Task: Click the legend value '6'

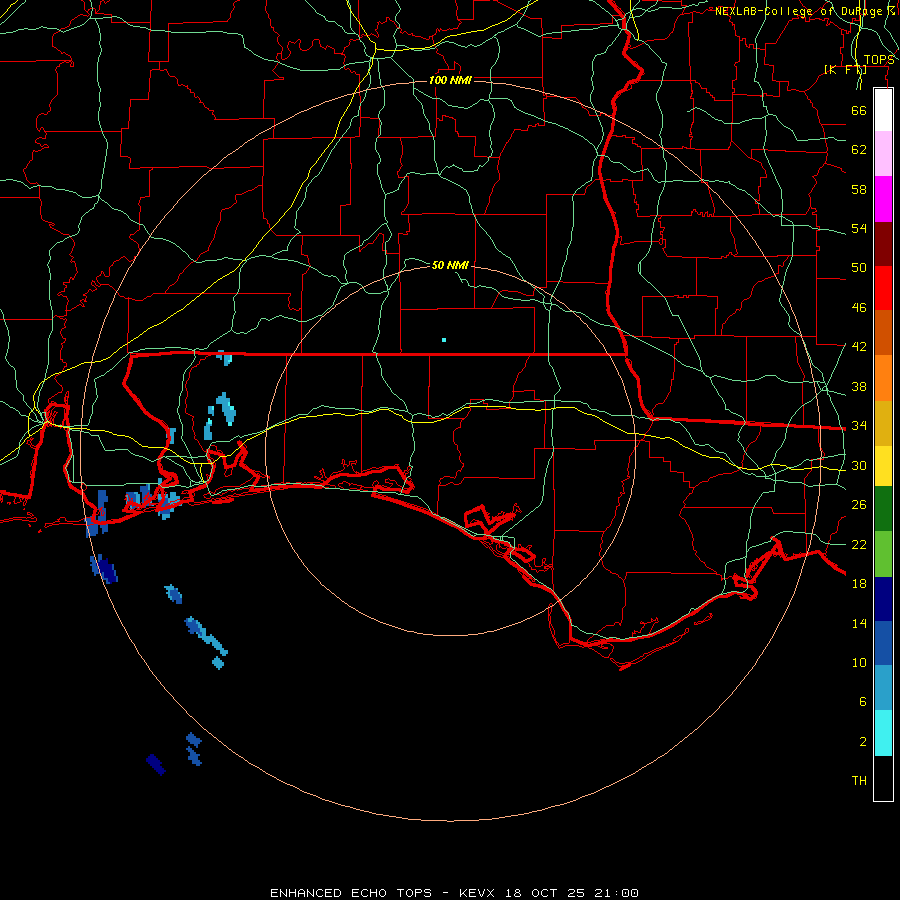Action: (x=863, y=702)
